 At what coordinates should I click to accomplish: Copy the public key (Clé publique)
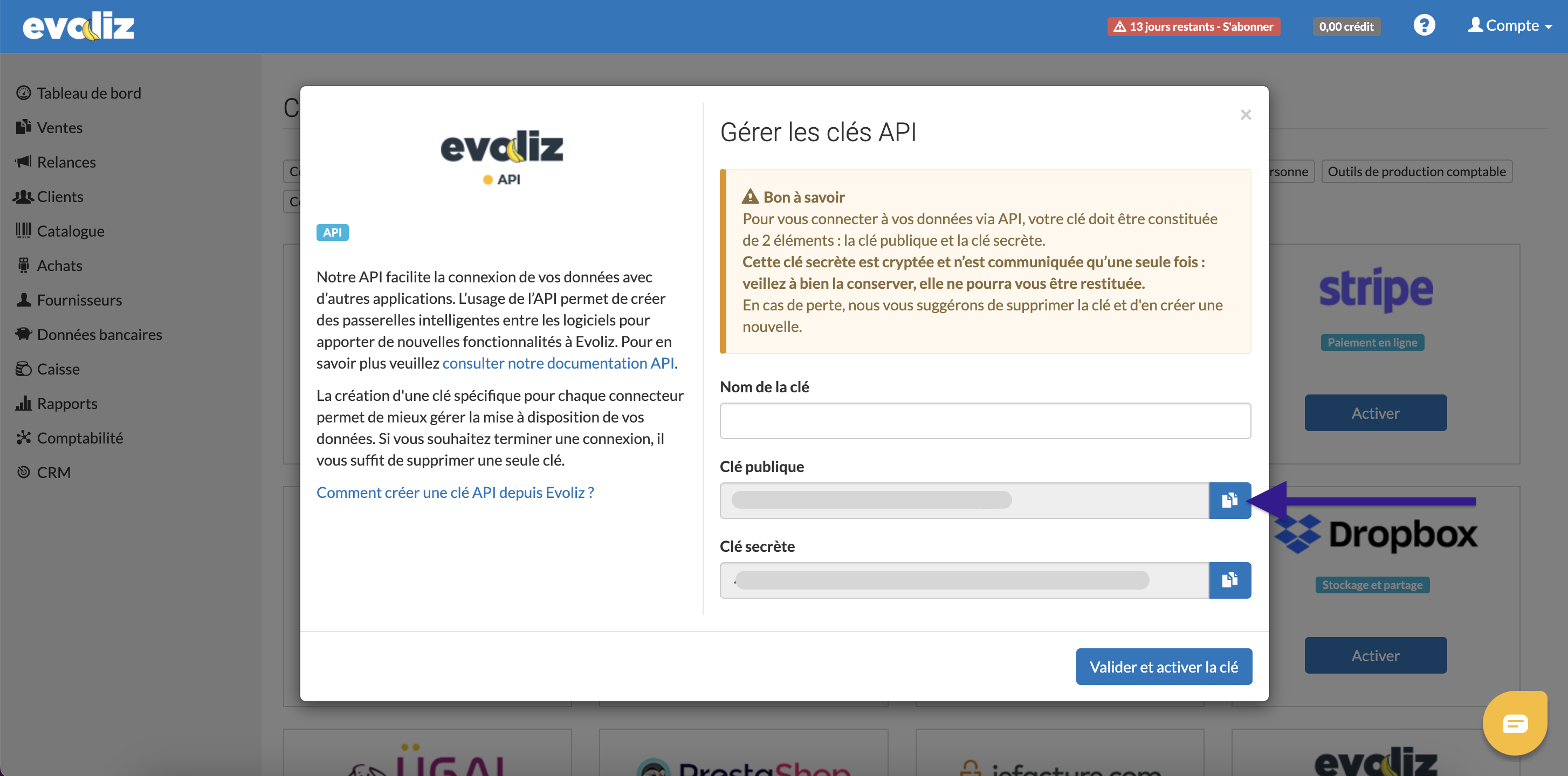pyautogui.click(x=1229, y=501)
